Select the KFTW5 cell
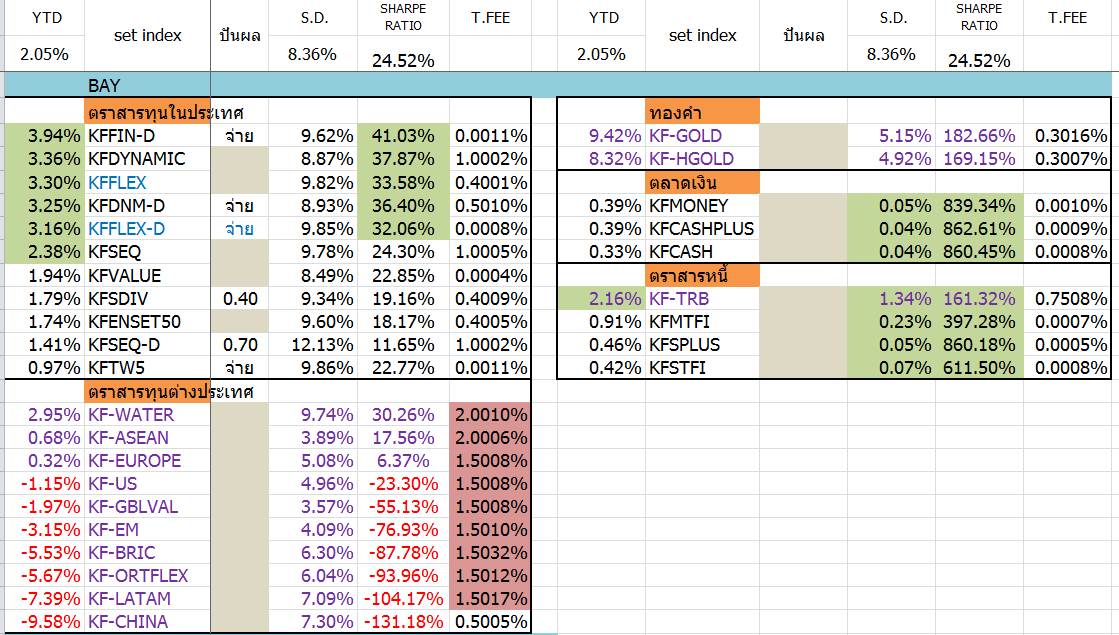 click(147, 367)
